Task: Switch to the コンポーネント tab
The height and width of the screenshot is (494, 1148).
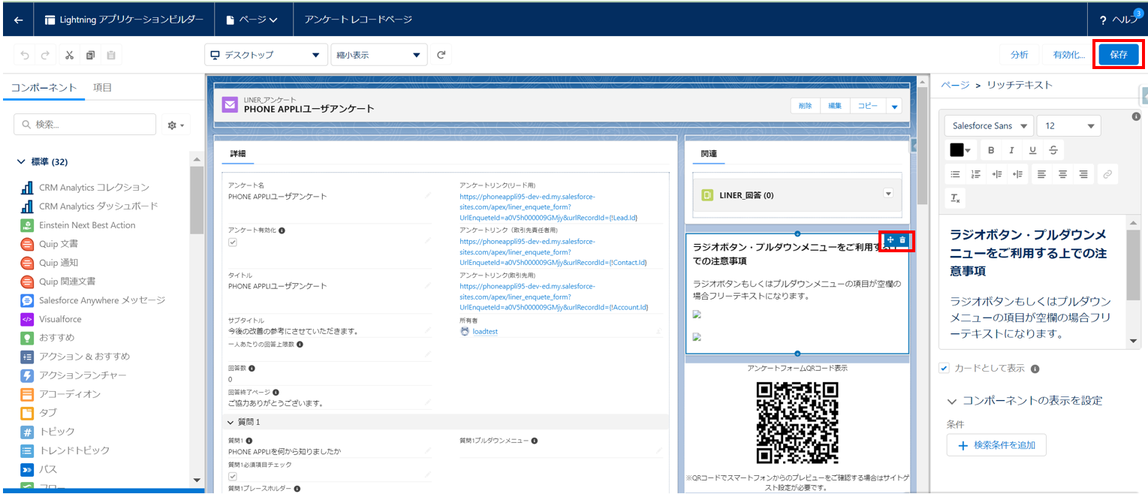Action: tap(43, 88)
